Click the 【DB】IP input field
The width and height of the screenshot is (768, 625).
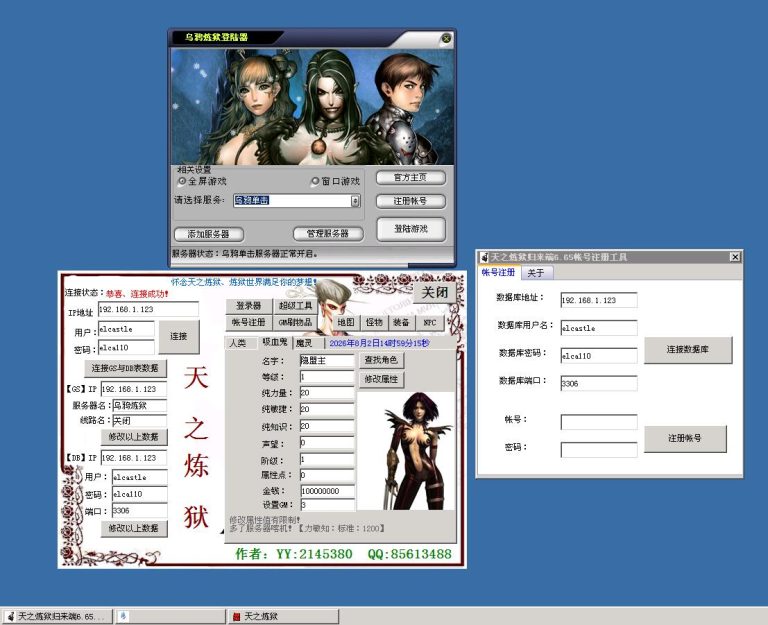pos(134,458)
